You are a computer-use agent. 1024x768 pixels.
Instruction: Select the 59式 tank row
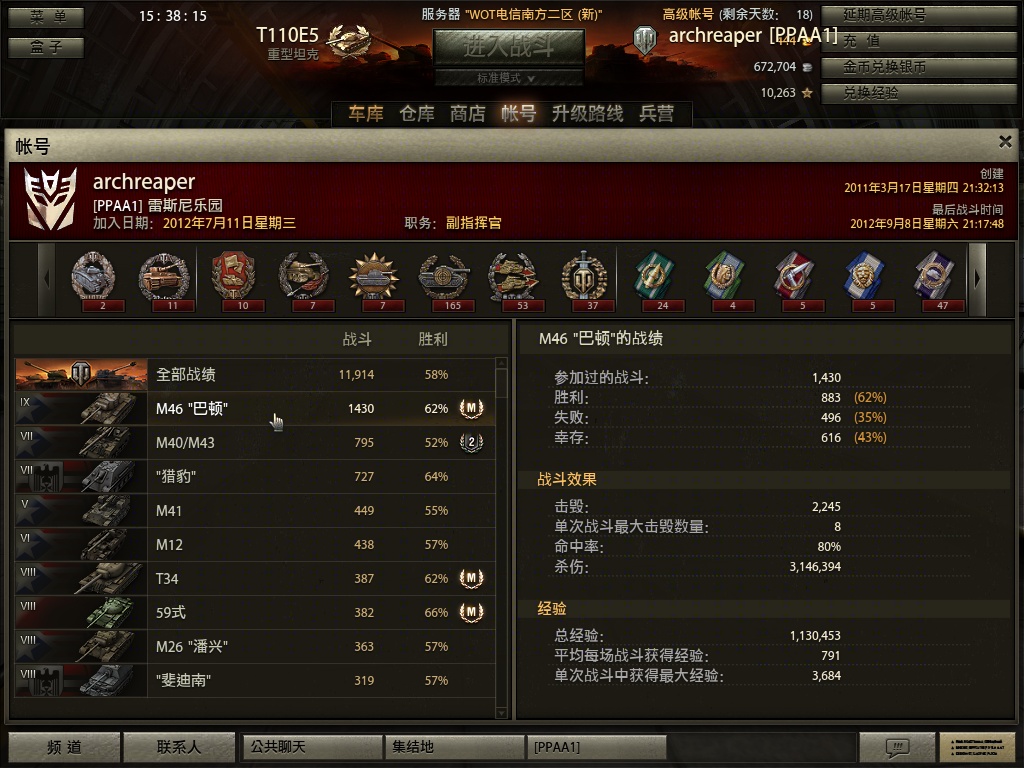point(255,613)
